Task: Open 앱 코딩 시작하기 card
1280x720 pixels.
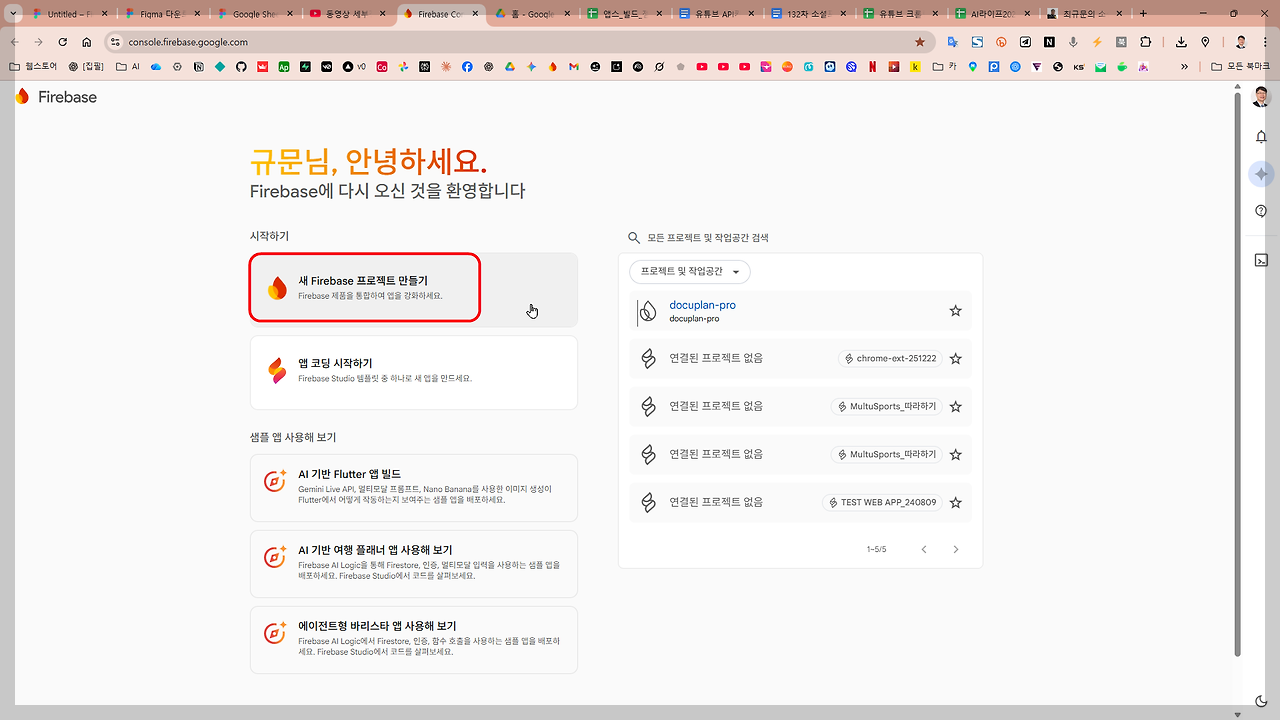Action: coord(414,372)
